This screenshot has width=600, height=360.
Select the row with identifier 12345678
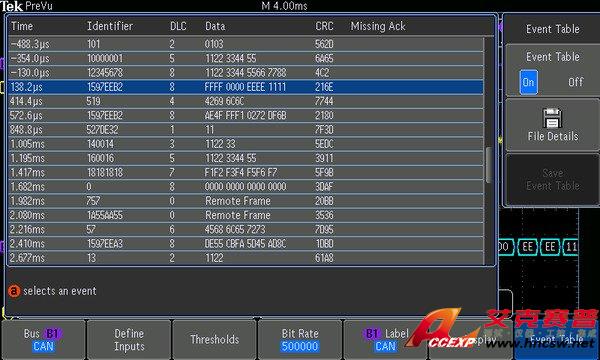246,73
